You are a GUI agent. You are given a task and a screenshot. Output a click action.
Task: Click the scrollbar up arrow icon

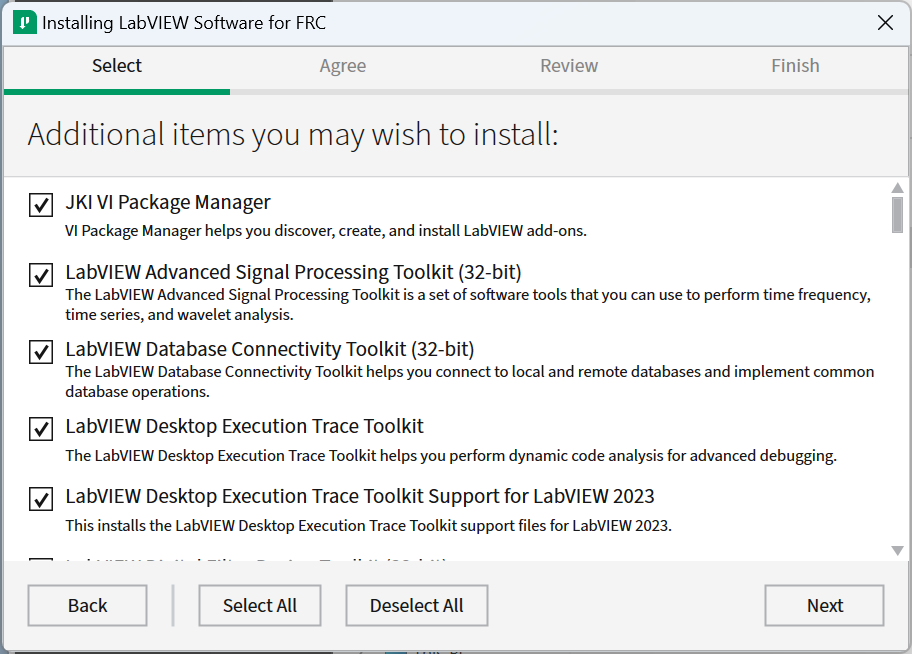(x=895, y=187)
